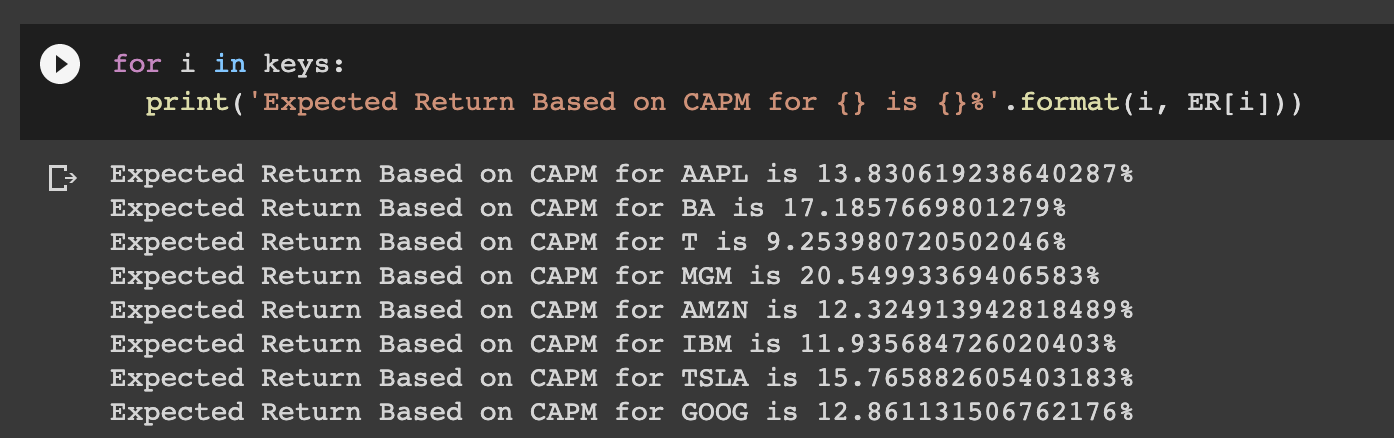
Task: Click the cell output toggle icon
Action: 62,179
